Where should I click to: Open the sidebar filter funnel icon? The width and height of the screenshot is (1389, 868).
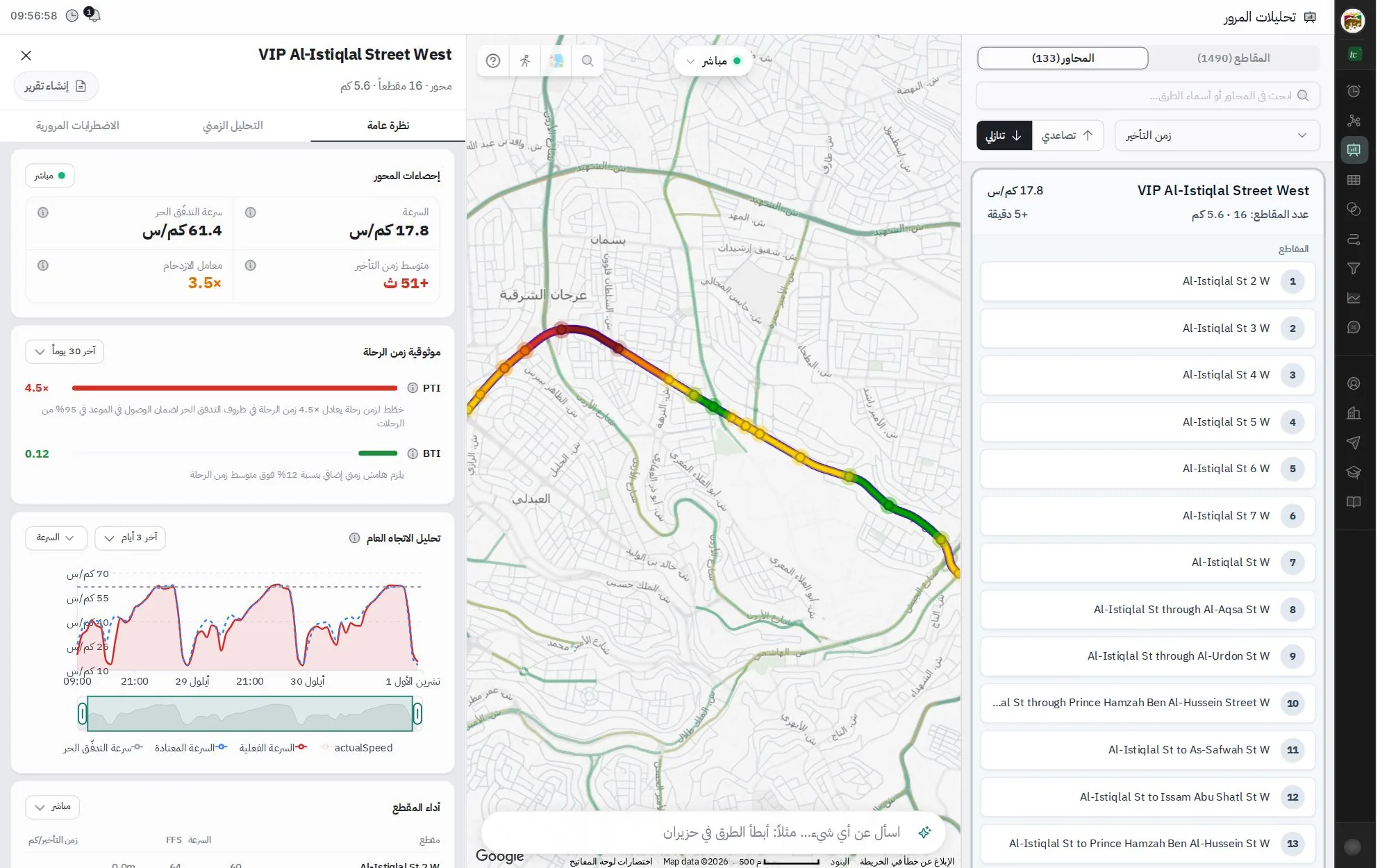(x=1354, y=269)
